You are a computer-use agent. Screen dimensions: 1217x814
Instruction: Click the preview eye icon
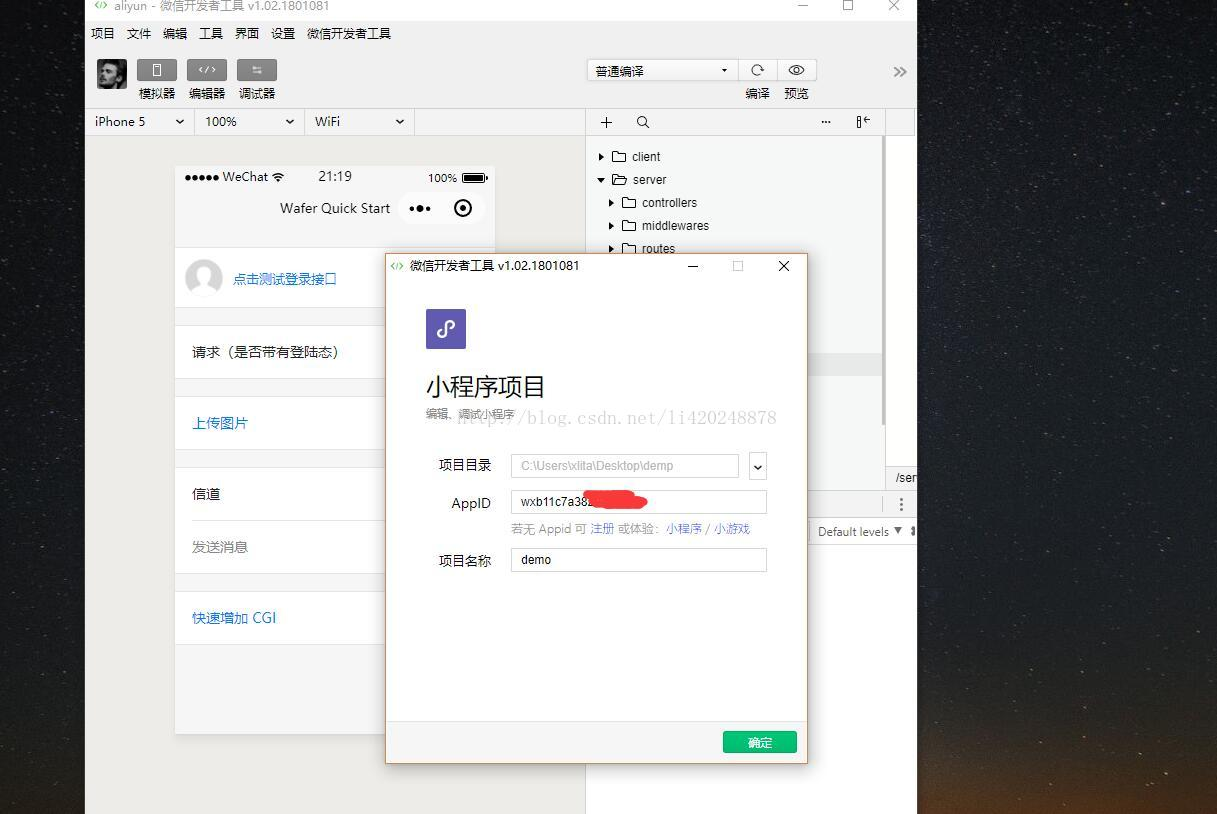[796, 70]
